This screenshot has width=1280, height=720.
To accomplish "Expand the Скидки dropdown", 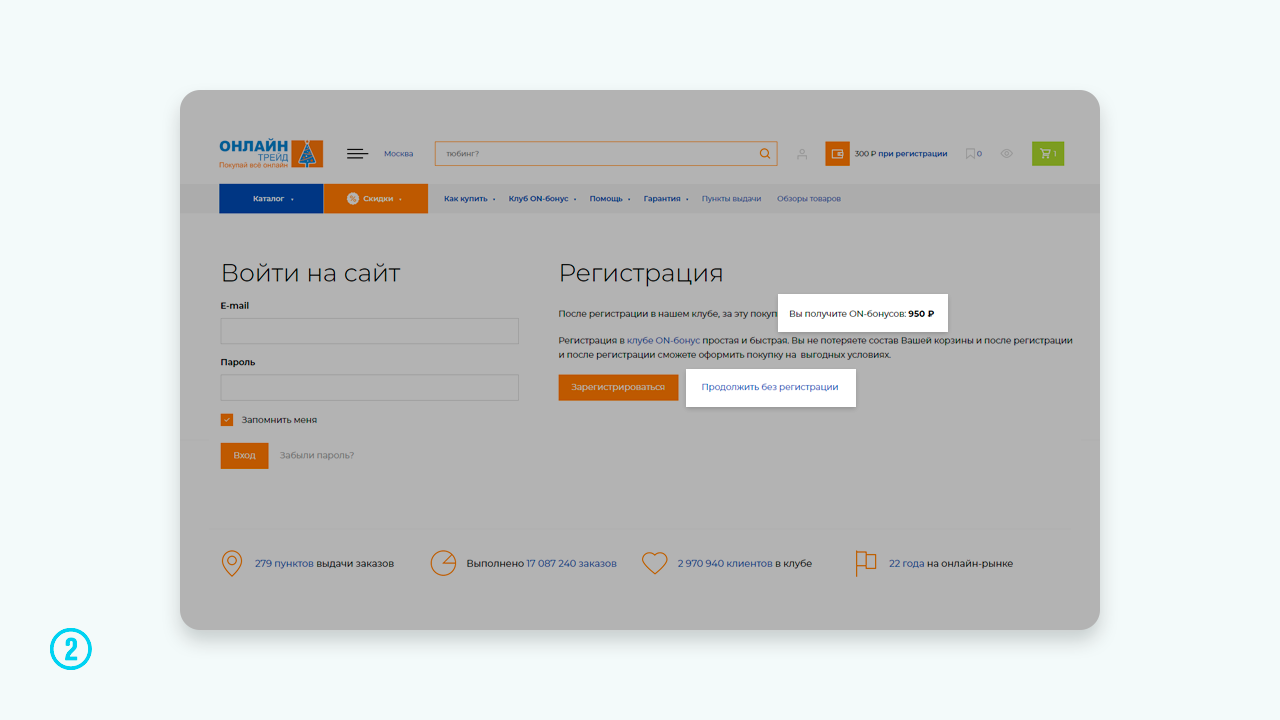I will [375, 198].
